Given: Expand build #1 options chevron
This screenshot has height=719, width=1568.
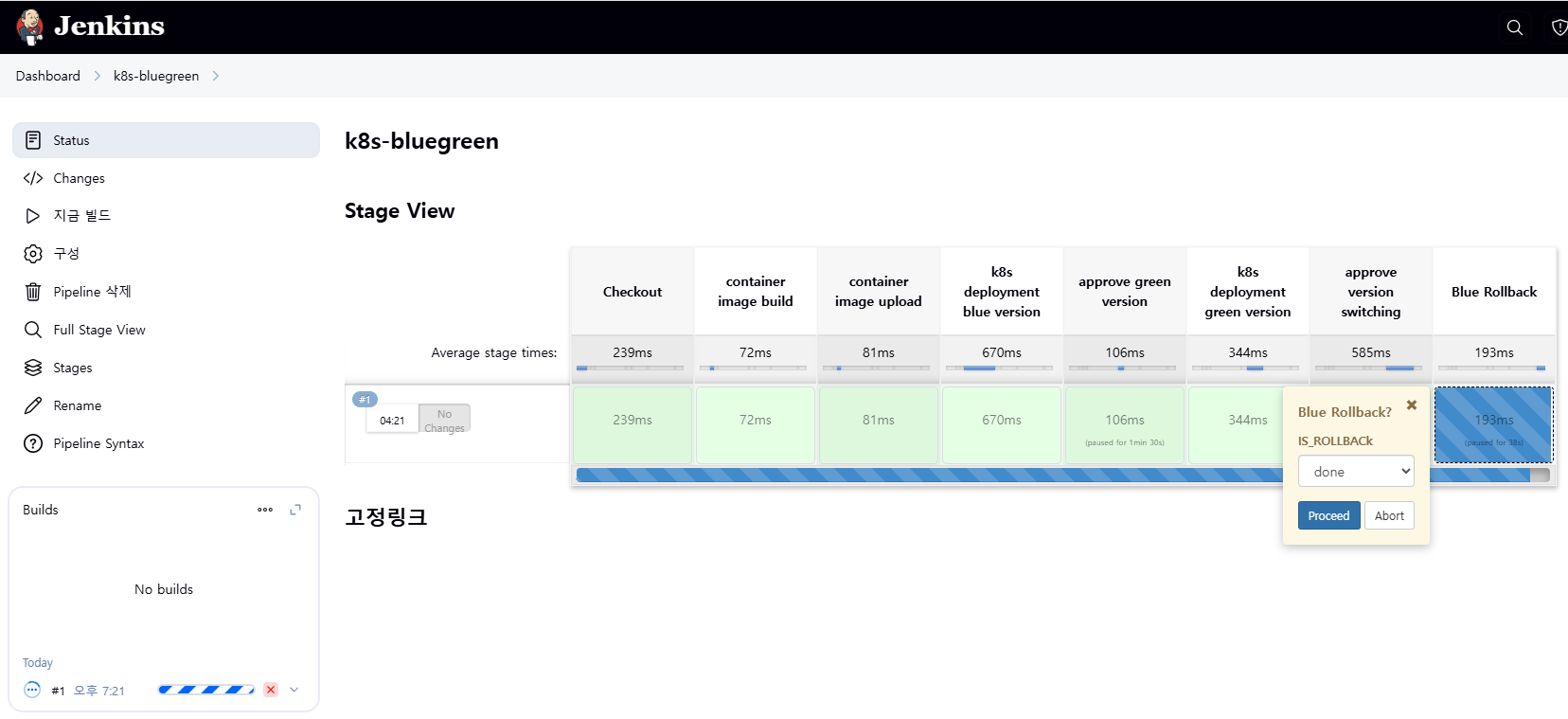Looking at the screenshot, I should [x=294, y=690].
